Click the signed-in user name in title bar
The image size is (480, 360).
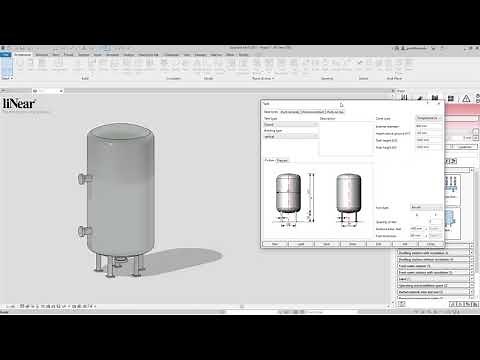coord(416,48)
